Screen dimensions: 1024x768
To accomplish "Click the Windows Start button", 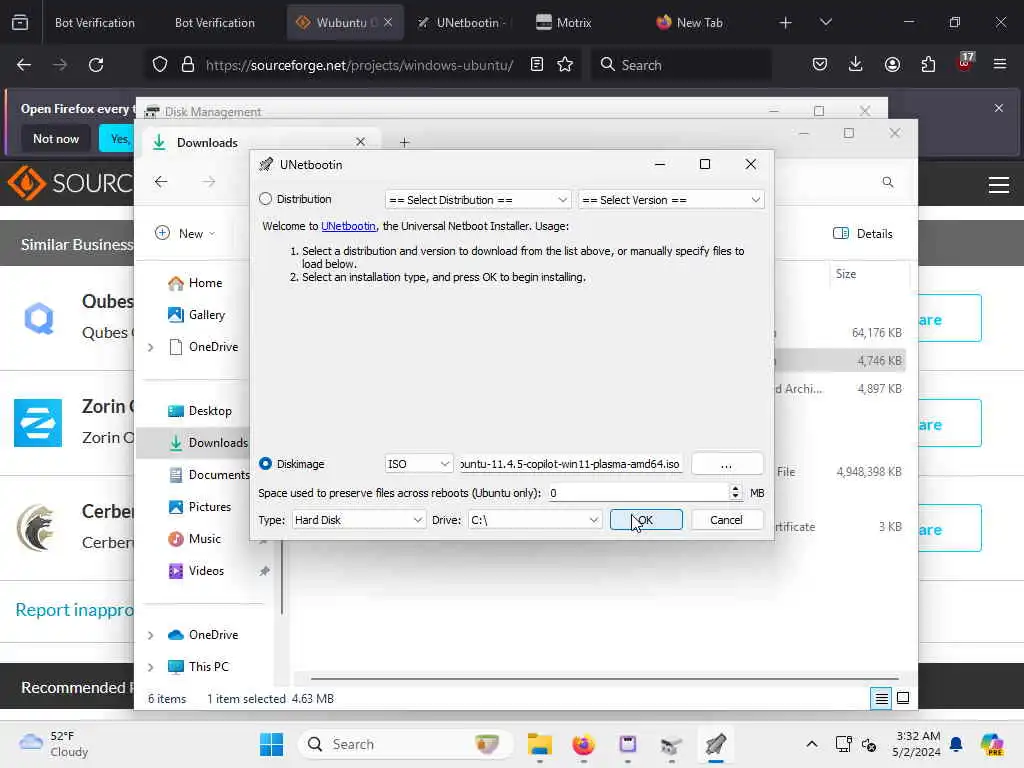I will point(271,744).
